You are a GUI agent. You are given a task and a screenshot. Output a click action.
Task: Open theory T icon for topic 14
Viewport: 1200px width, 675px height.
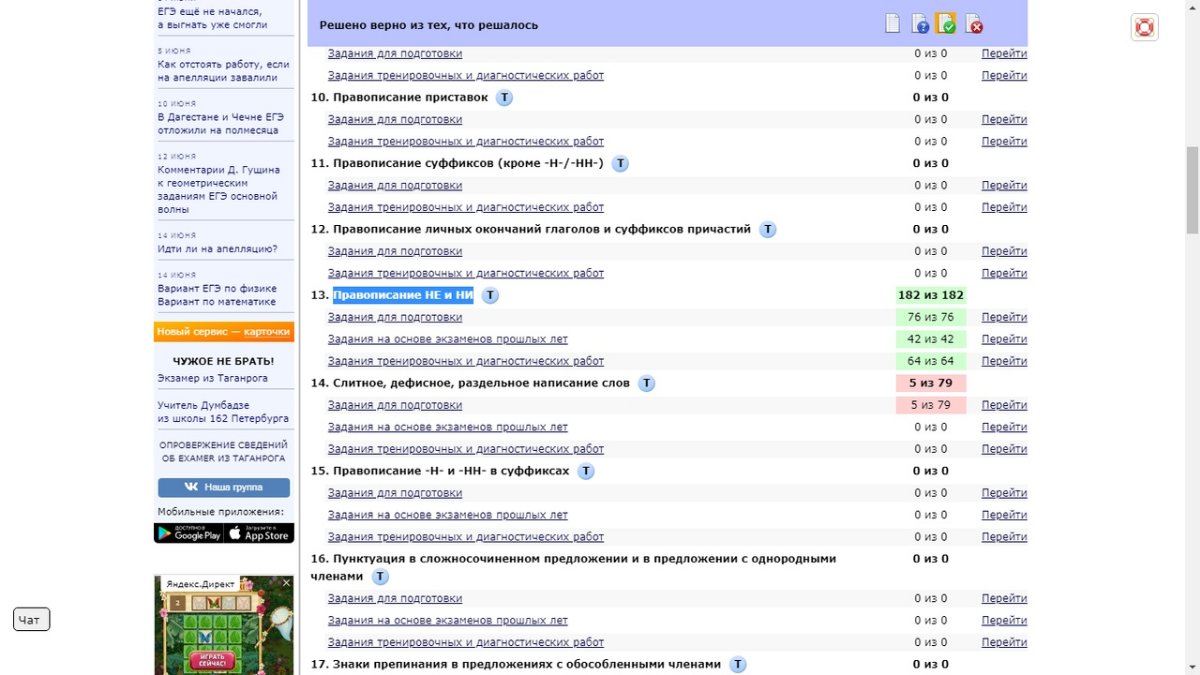pos(647,383)
